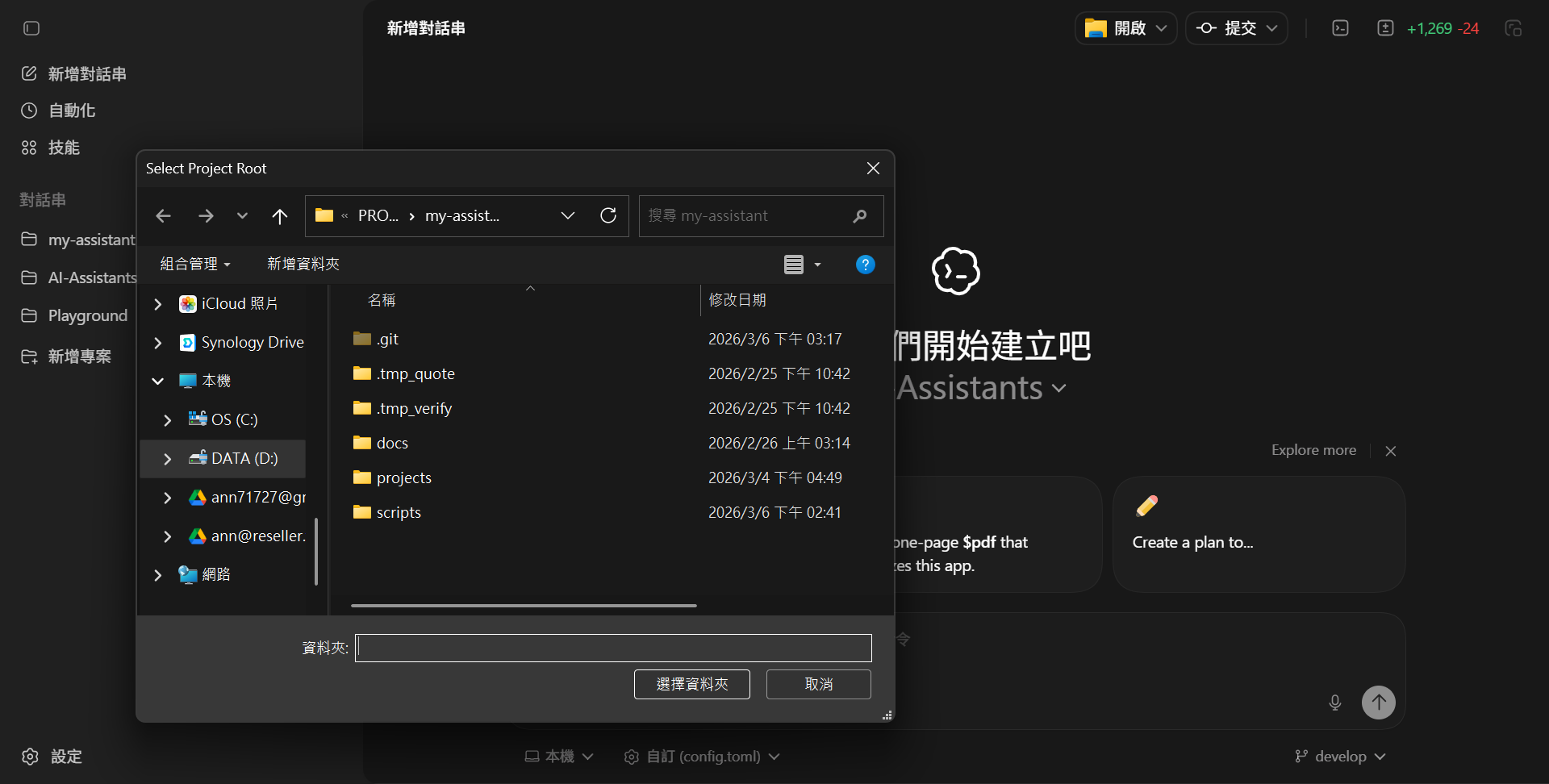Toggle the sidebar panel icon

pyautogui.click(x=31, y=28)
